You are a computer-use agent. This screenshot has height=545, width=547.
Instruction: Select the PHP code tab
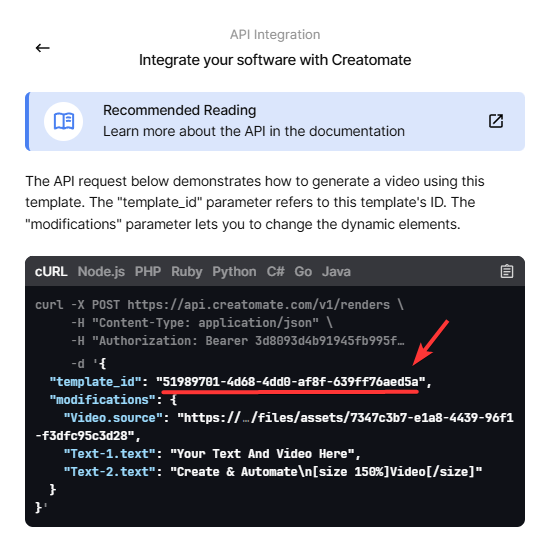pyautogui.click(x=148, y=271)
